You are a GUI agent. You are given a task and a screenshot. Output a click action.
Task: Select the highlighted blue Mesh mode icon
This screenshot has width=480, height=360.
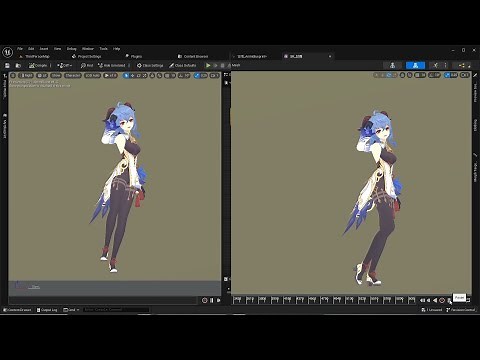click(x=415, y=65)
